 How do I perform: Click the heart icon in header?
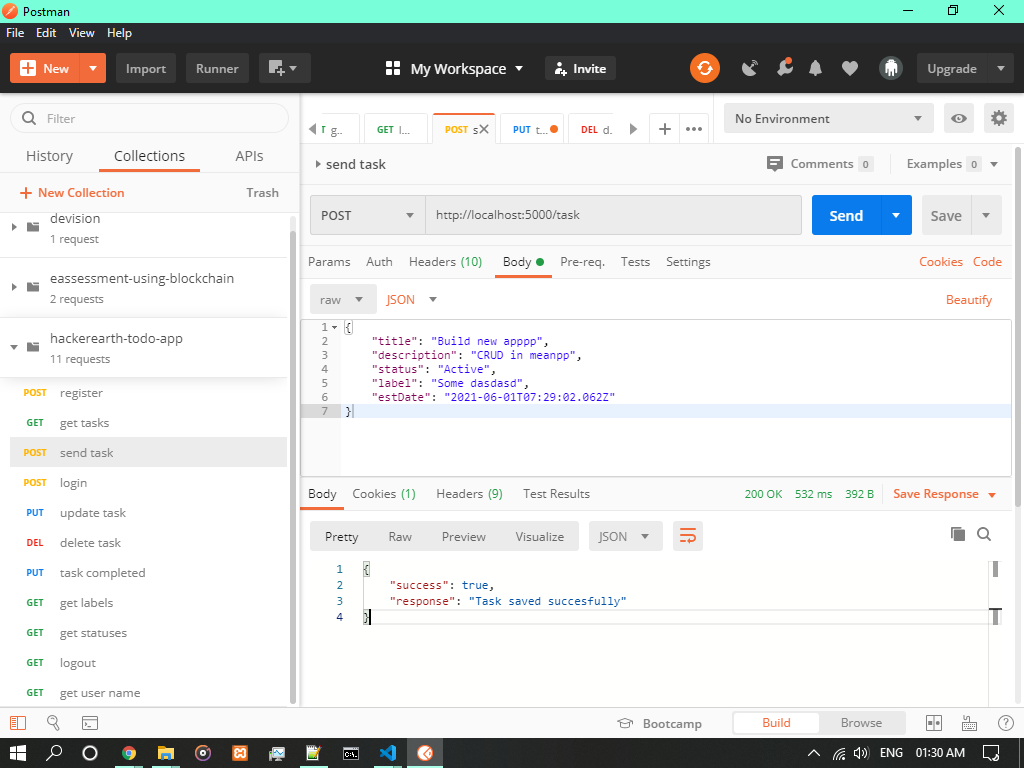coord(850,69)
